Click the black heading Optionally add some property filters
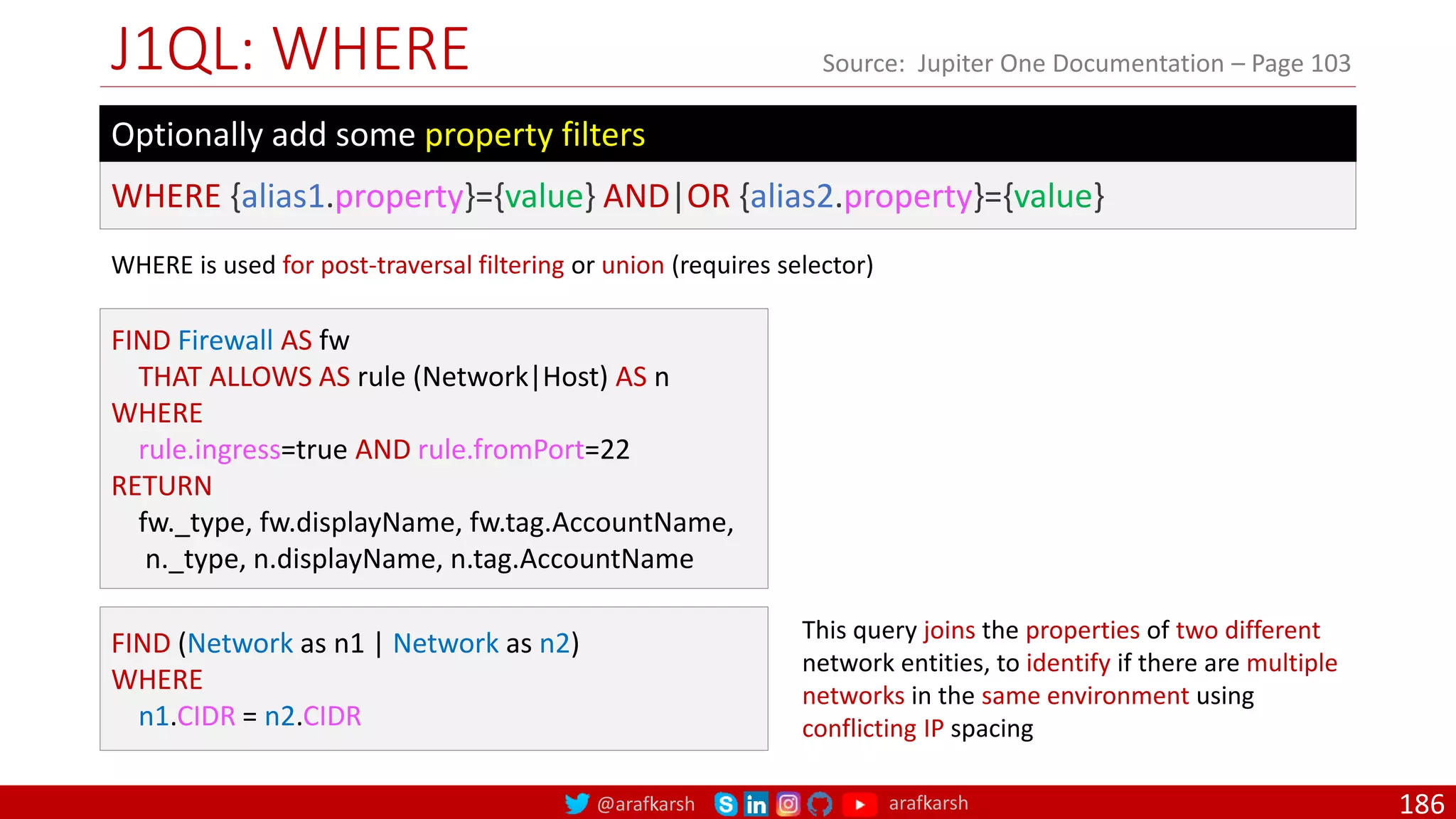 (x=727, y=134)
